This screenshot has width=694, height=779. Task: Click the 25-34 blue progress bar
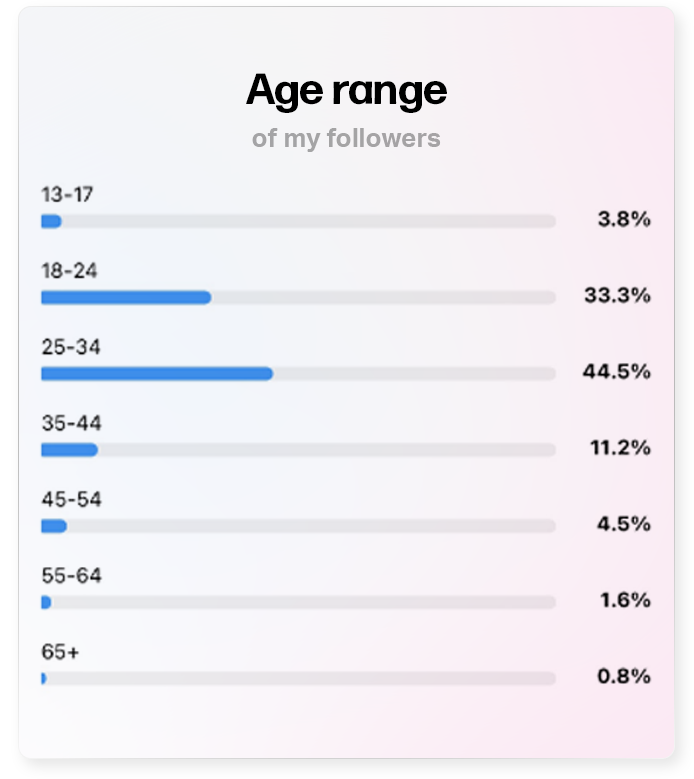(x=157, y=374)
